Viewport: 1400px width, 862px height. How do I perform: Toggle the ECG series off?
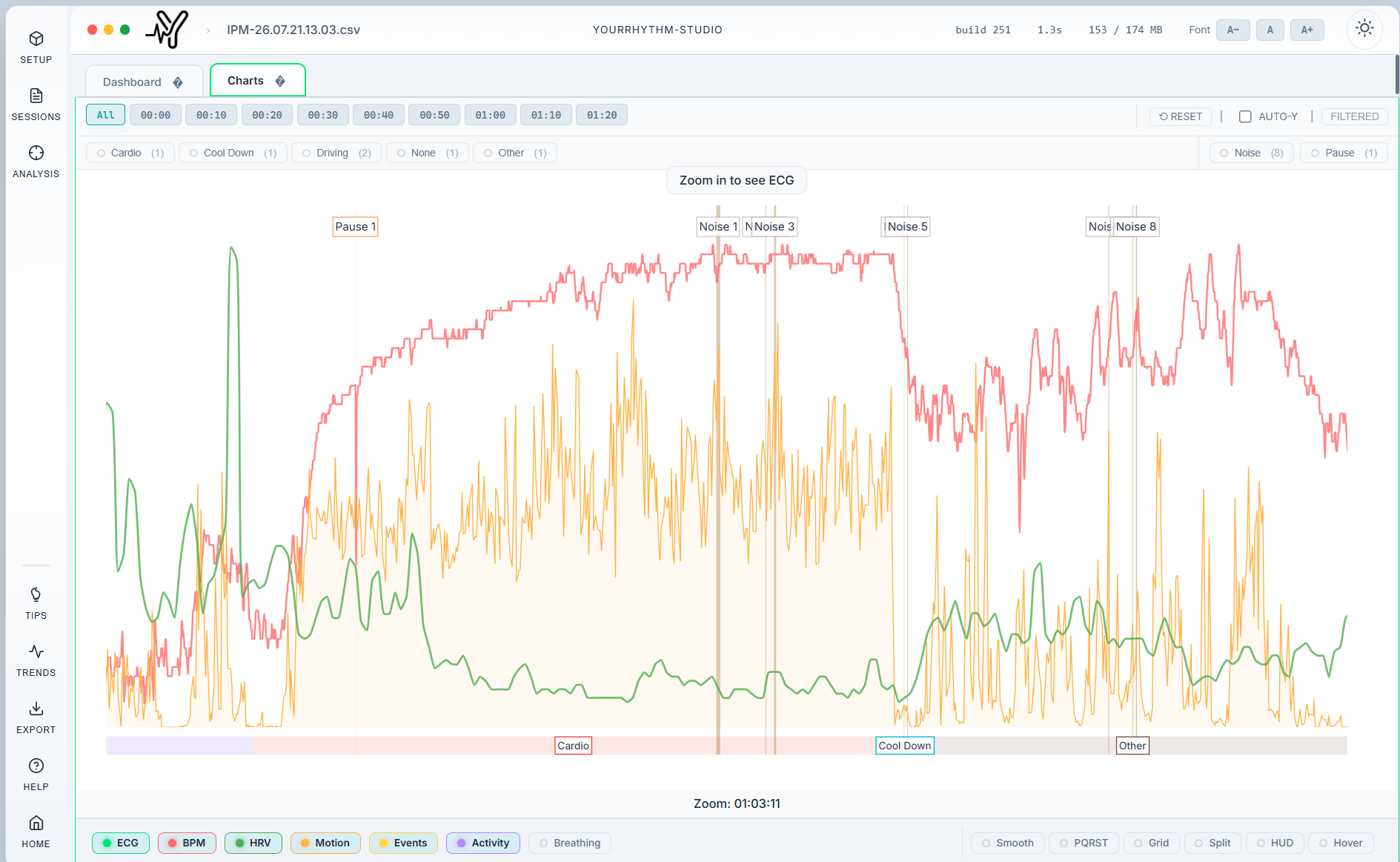pos(121,843)
